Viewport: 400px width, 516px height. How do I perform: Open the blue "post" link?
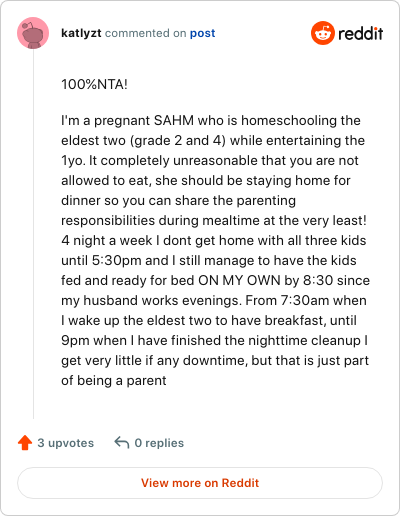click(202, 33)
